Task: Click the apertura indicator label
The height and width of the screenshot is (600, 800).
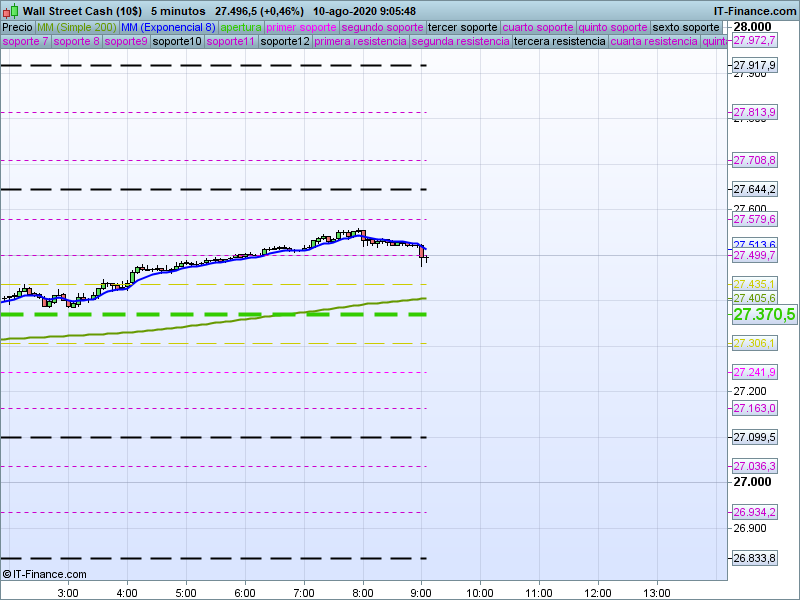Action: 243,27
